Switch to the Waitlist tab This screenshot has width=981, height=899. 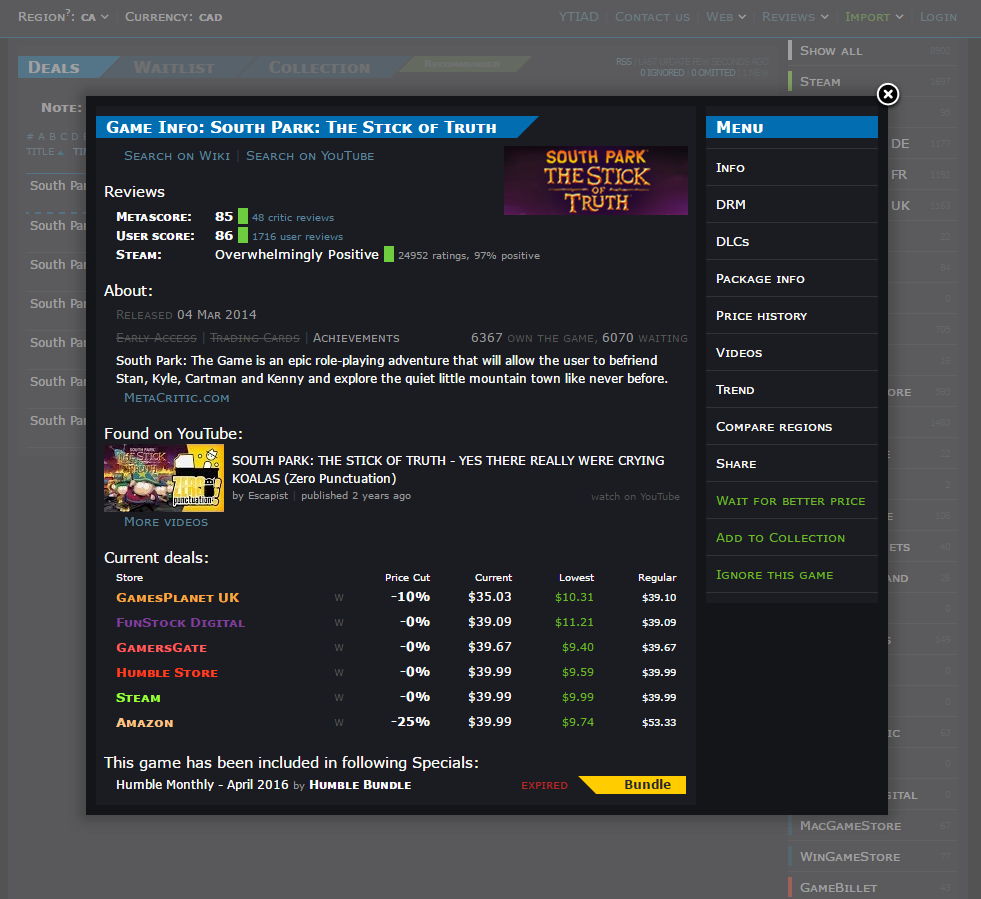174,68
